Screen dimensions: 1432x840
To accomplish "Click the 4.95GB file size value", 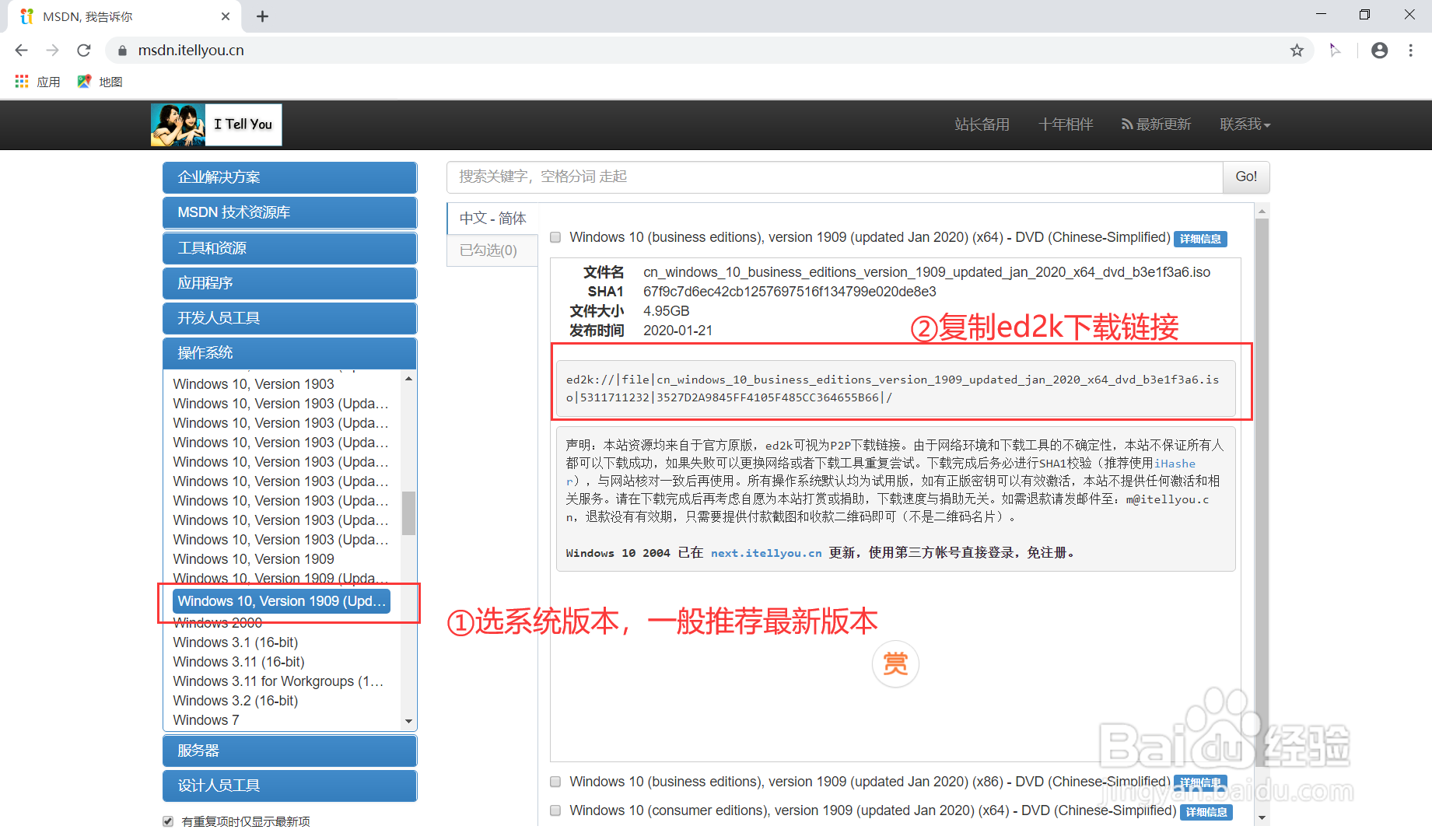I will pyautogui.click(x=666, y=311).
